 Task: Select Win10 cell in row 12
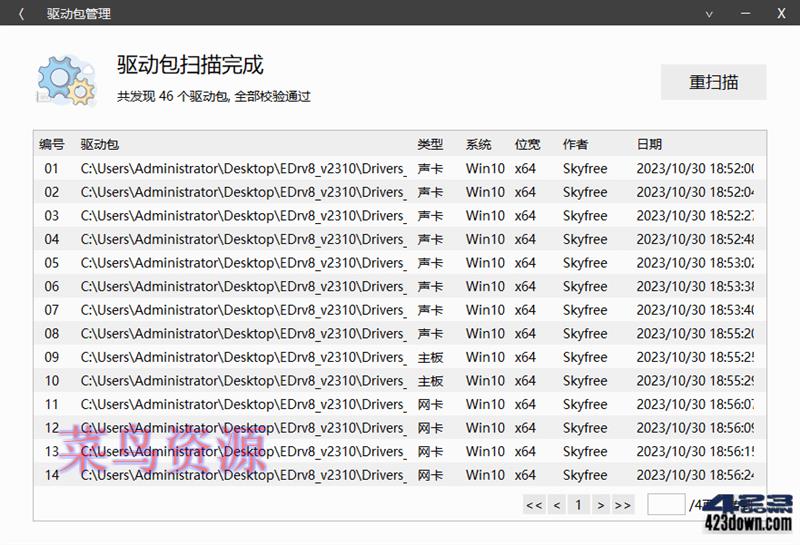485,428
